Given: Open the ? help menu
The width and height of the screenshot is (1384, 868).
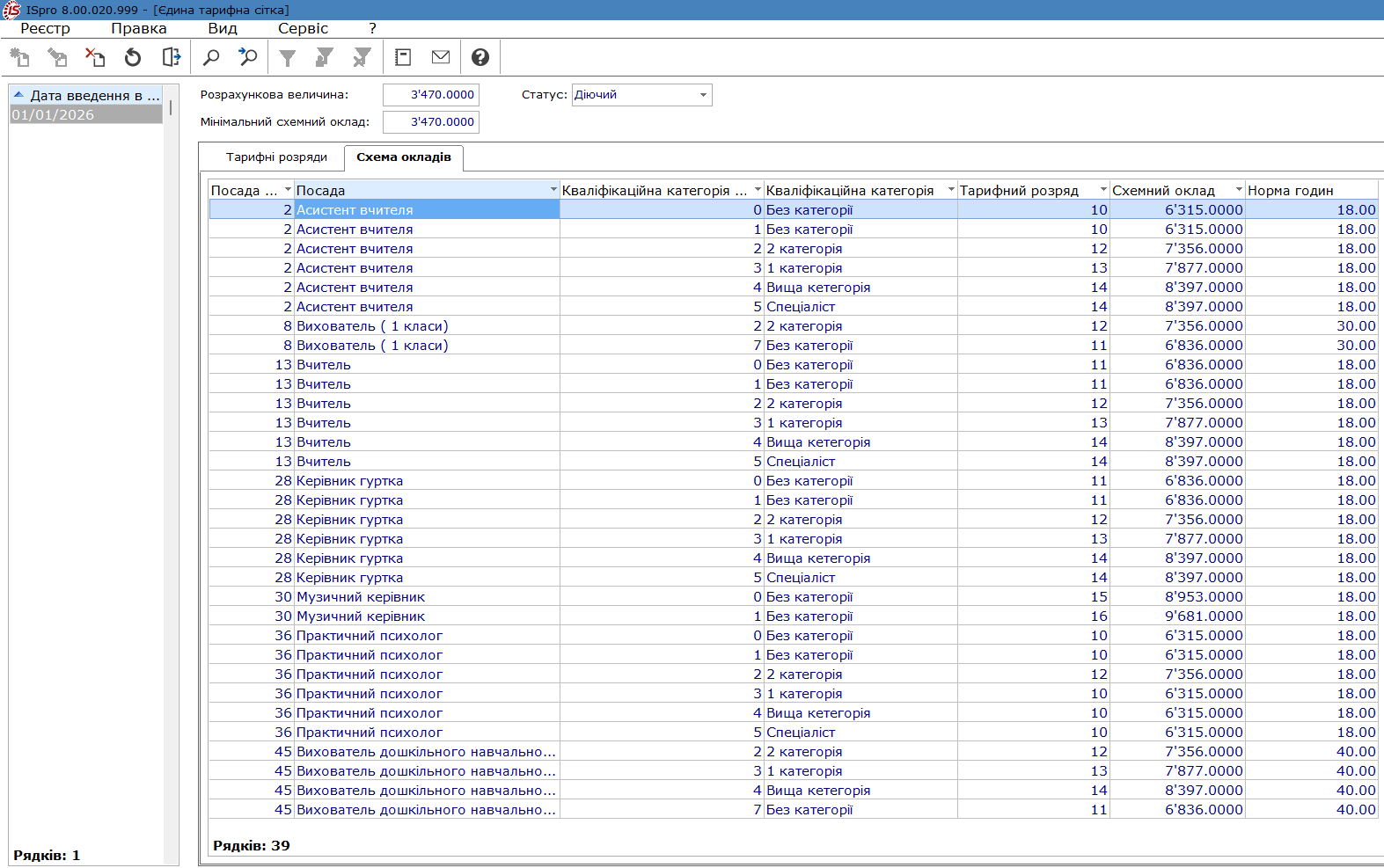Looking at the screenshot, I should pos(373,28).
